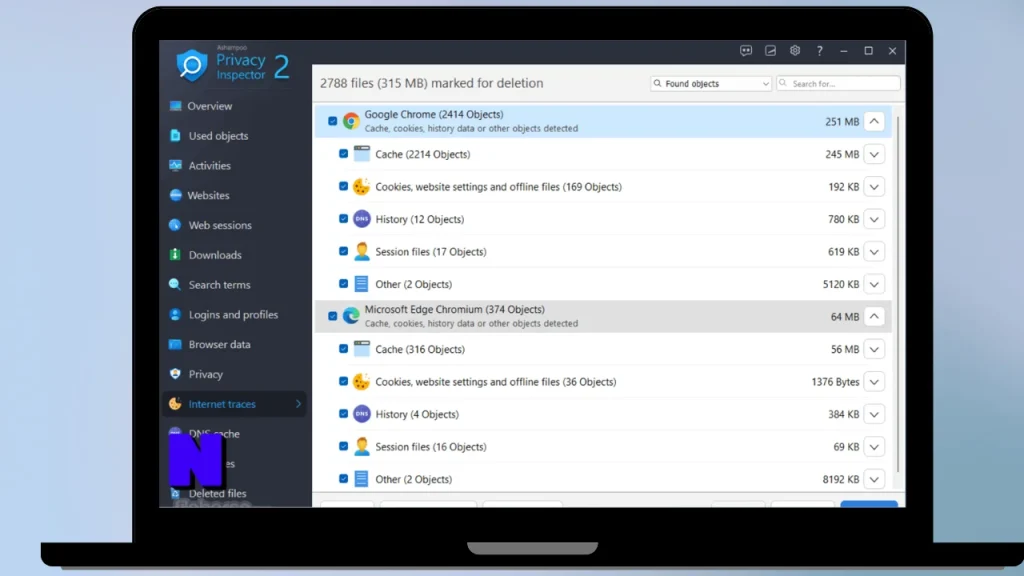This screenshot has height=576, width=1024.
Task: Click Edge Cache (316 Objects) window icon
Action: tap(362, 349)
